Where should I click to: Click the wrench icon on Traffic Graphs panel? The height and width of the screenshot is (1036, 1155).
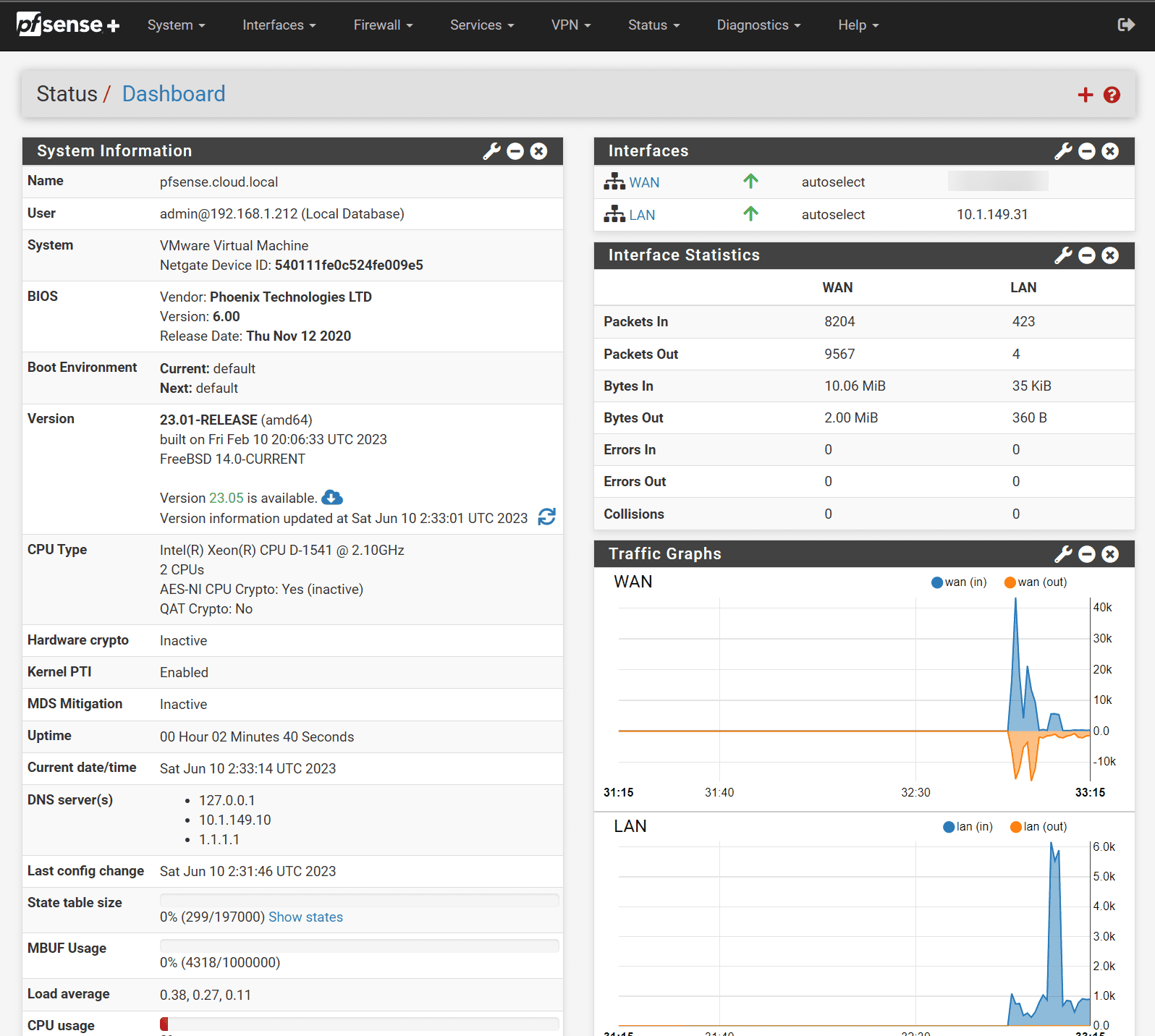click(x=1063, y=554)
